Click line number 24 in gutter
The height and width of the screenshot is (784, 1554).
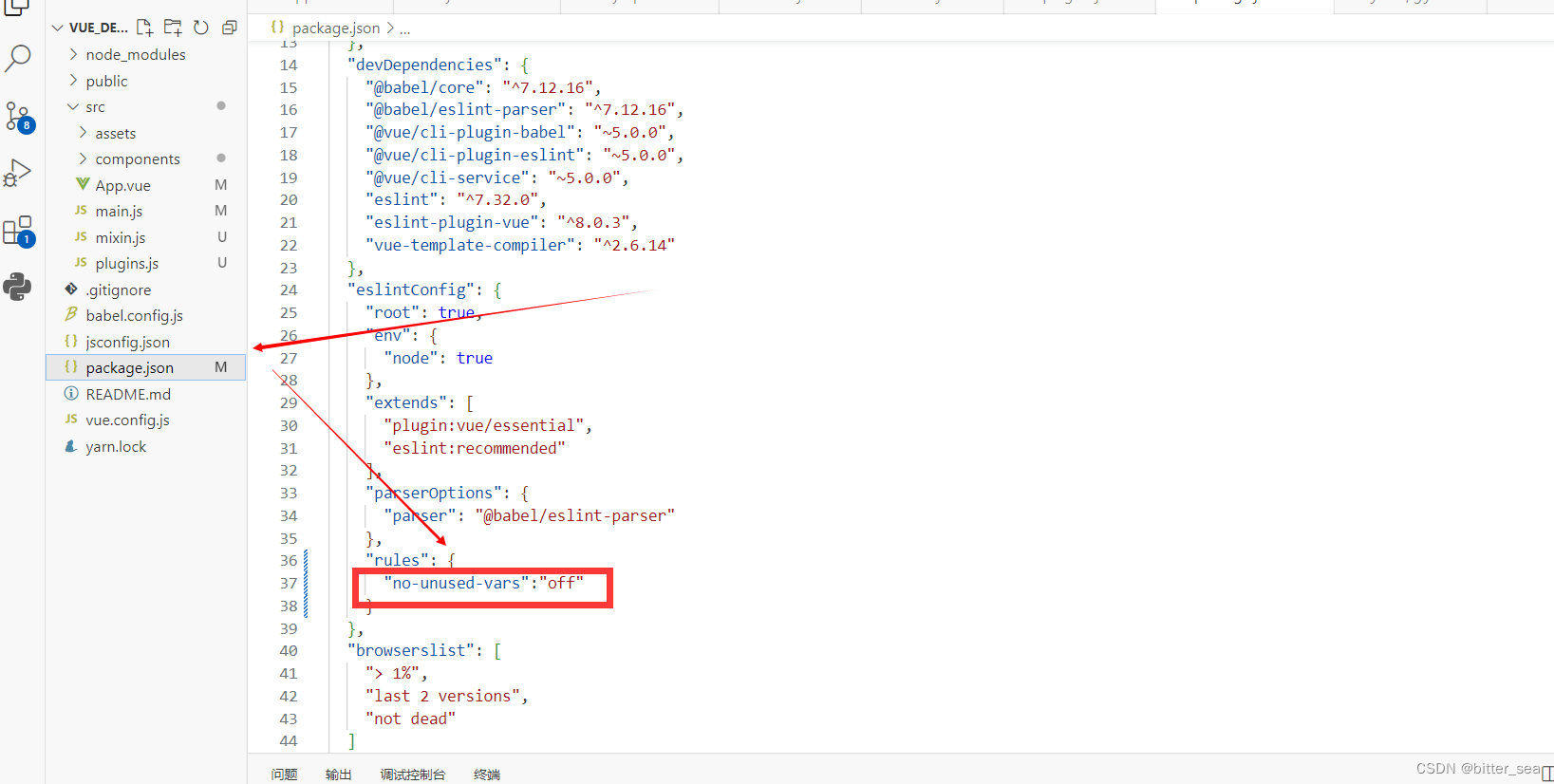tap(289, 289)
